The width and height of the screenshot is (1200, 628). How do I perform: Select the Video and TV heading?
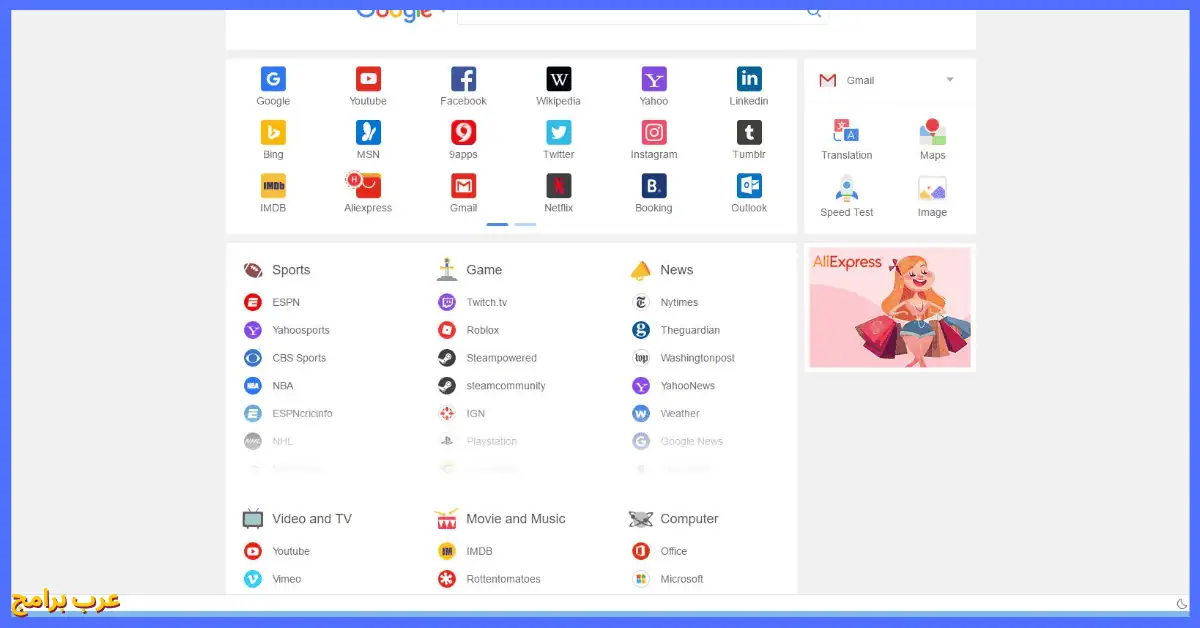312,519
